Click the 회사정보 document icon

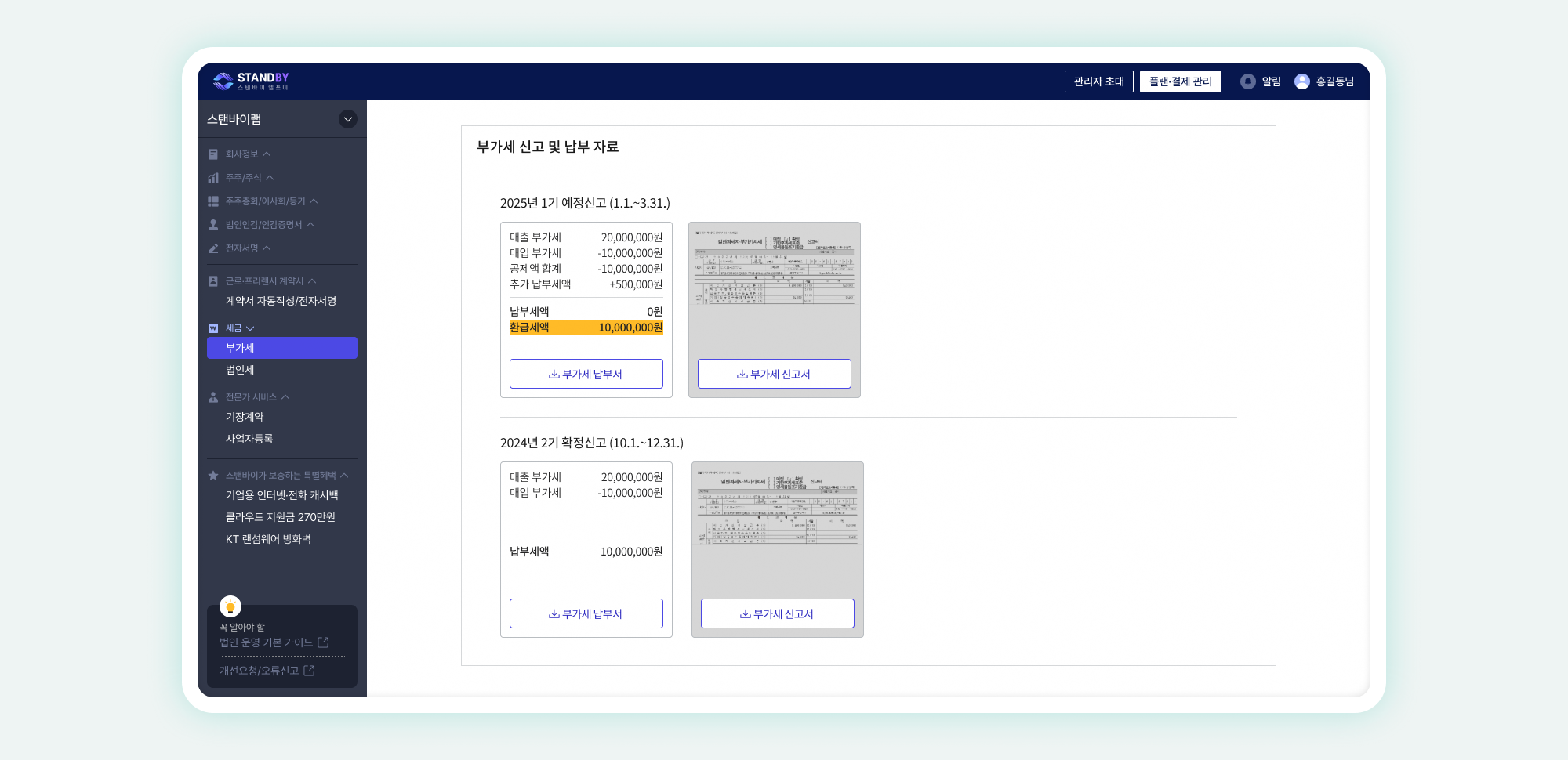(213, 154)
